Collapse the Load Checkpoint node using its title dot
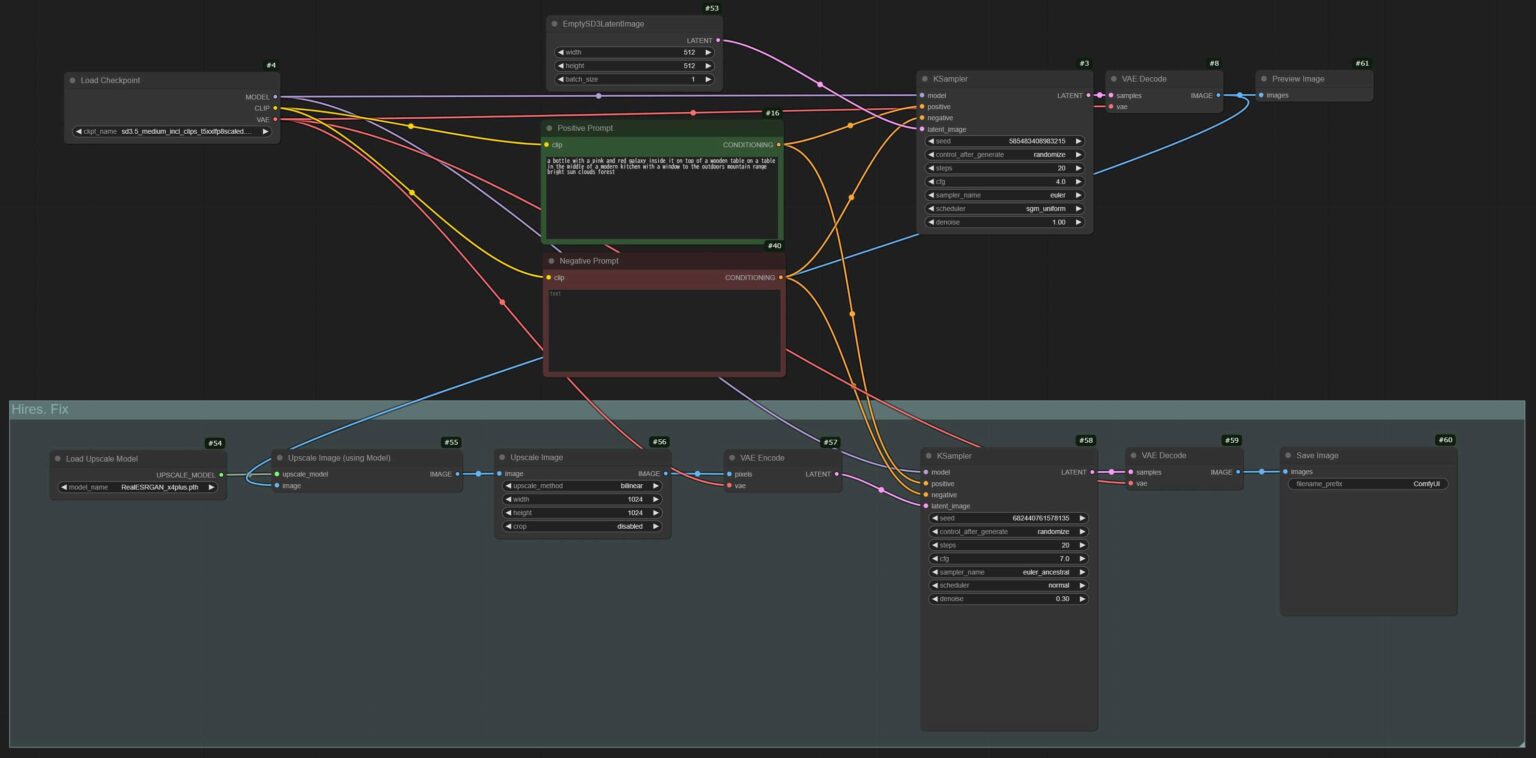 pyautogui.click(x=72, y=80)
